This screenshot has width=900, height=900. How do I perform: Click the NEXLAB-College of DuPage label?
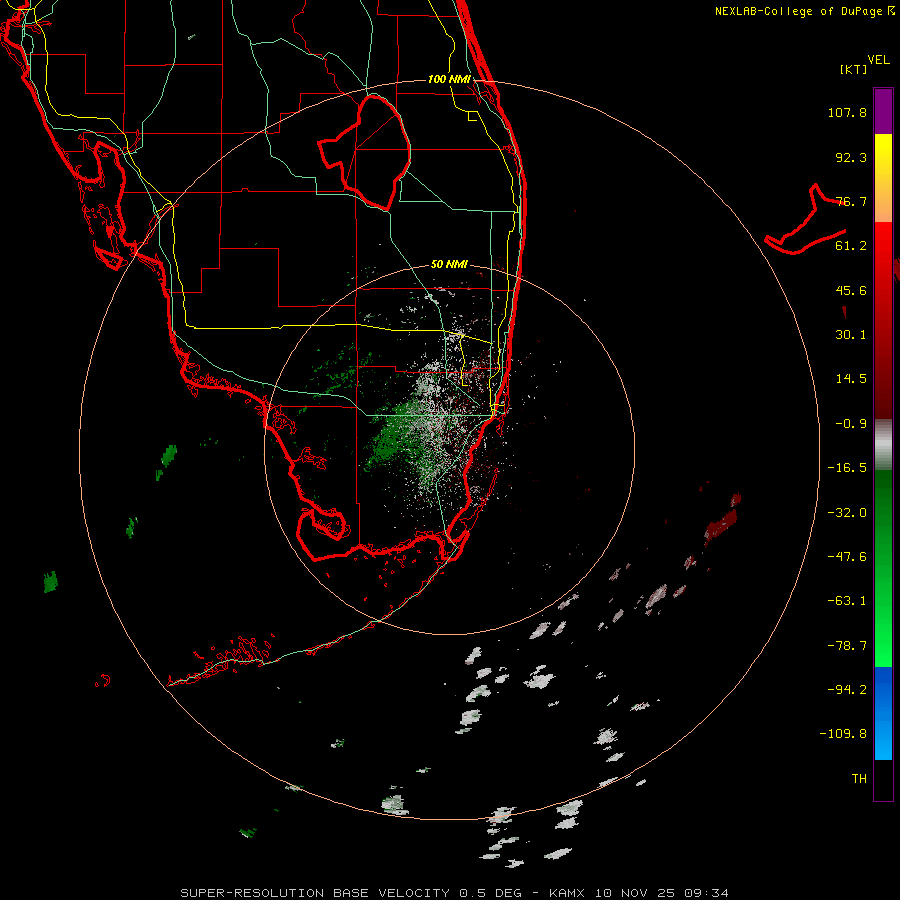click(804, 11)
